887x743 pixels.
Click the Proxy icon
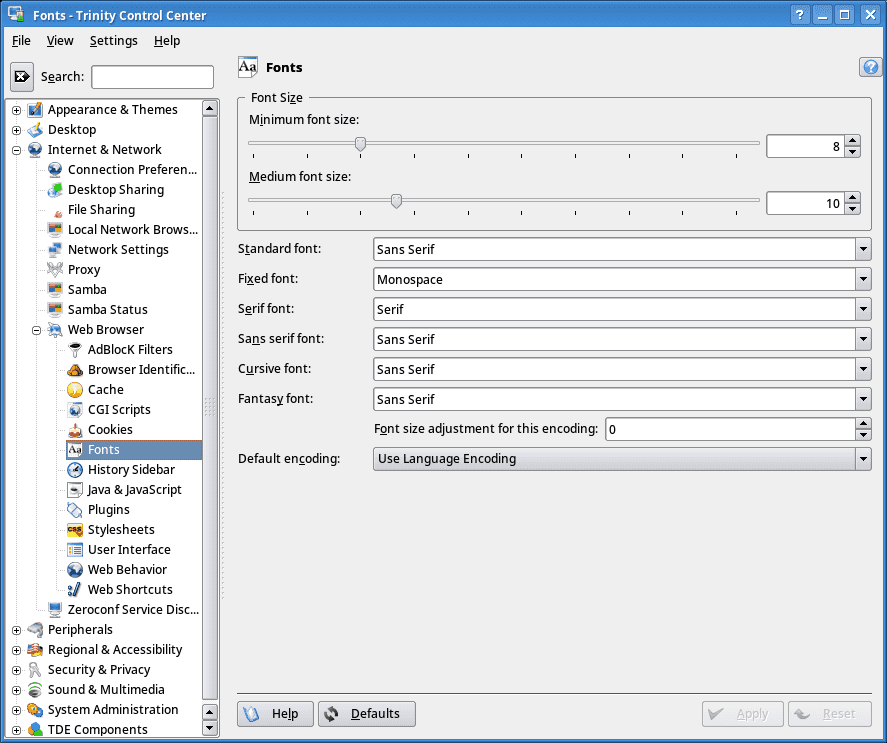click(x=55, y=269)
